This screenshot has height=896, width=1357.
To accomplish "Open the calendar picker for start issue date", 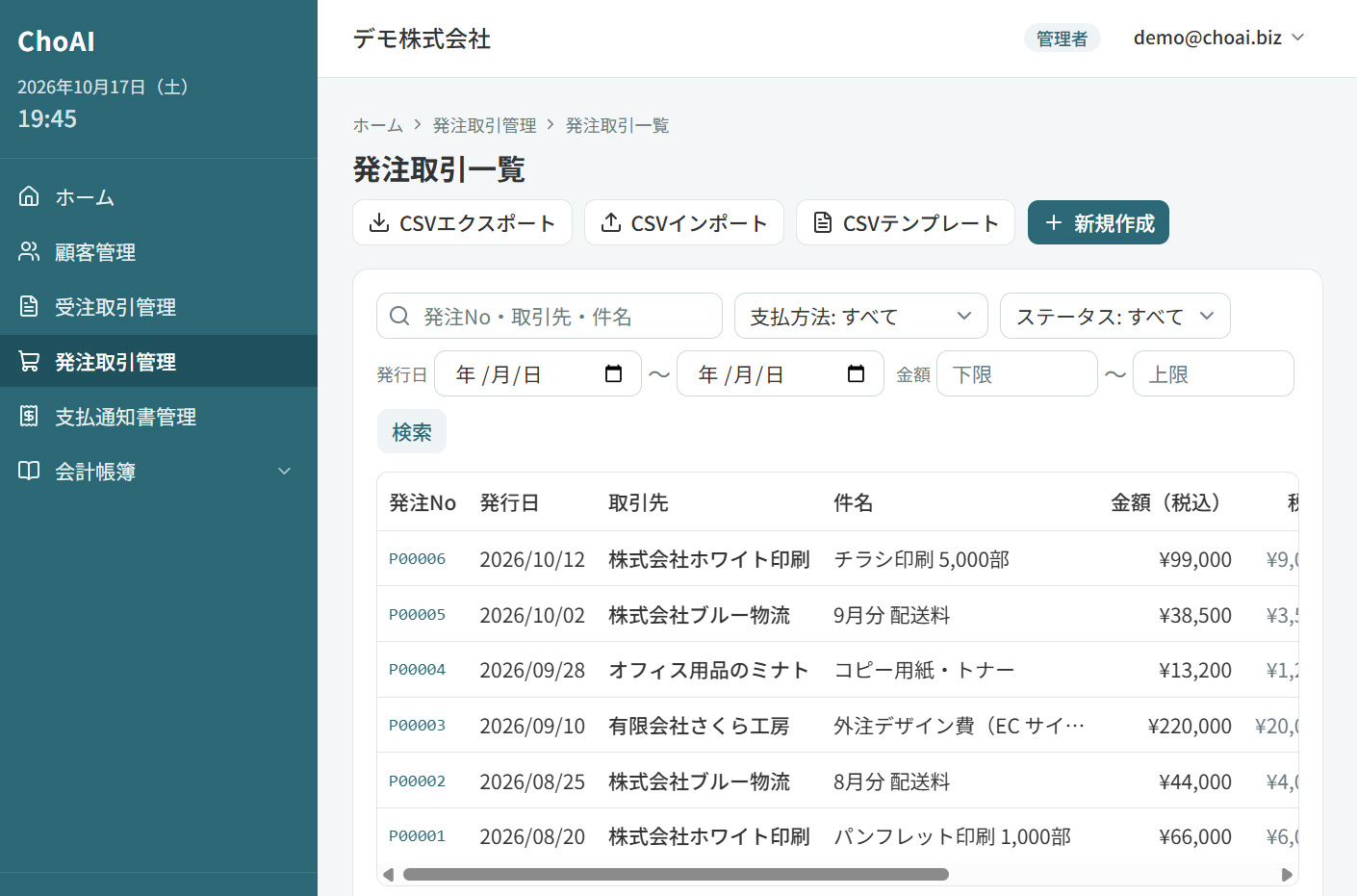I will tap(613, 373).
